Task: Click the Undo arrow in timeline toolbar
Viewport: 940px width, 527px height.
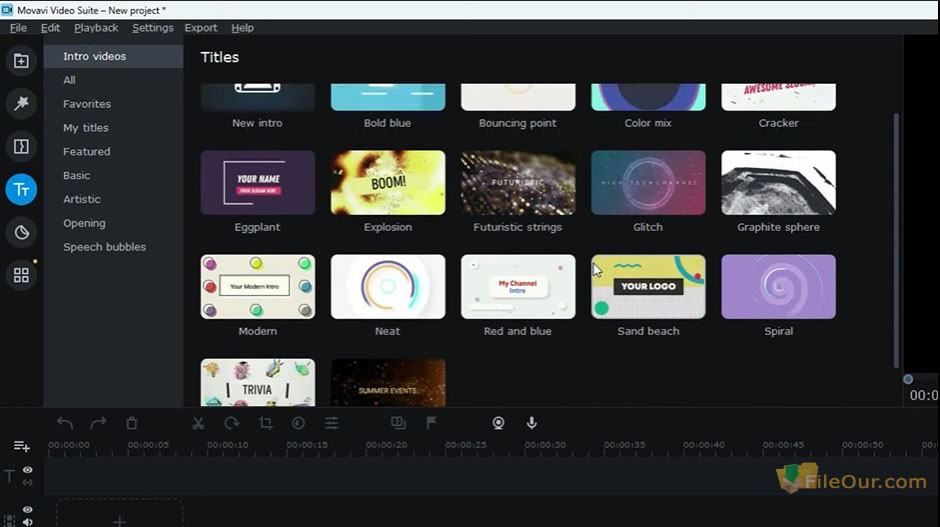Action: click(65, 423)
